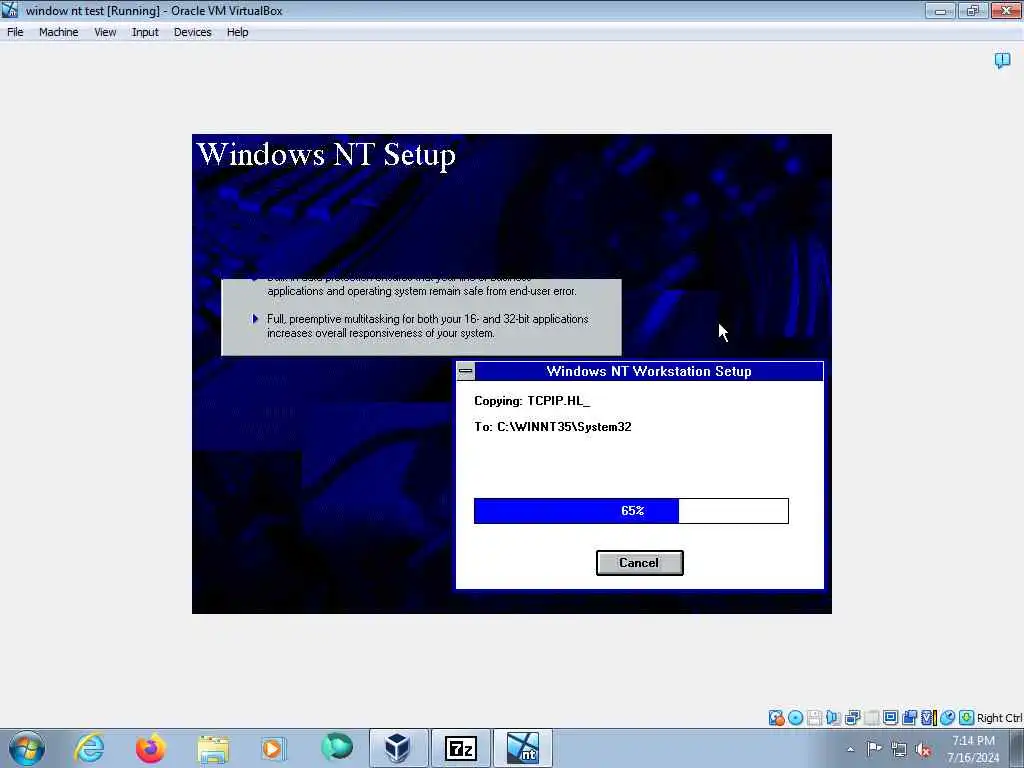
Task: Open the Help menu
Action: [x=238, y=32]
